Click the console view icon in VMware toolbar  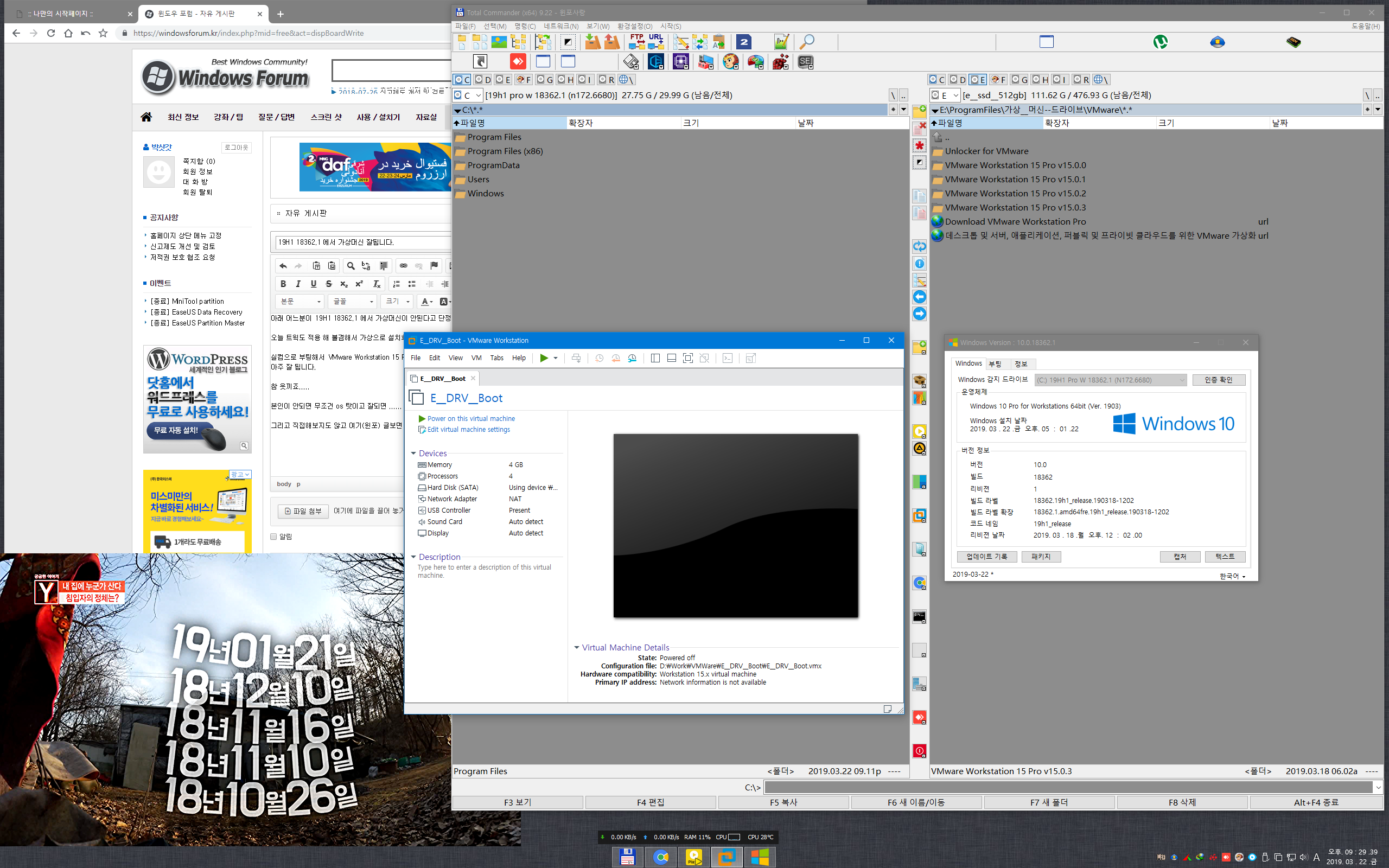point(727,358)
